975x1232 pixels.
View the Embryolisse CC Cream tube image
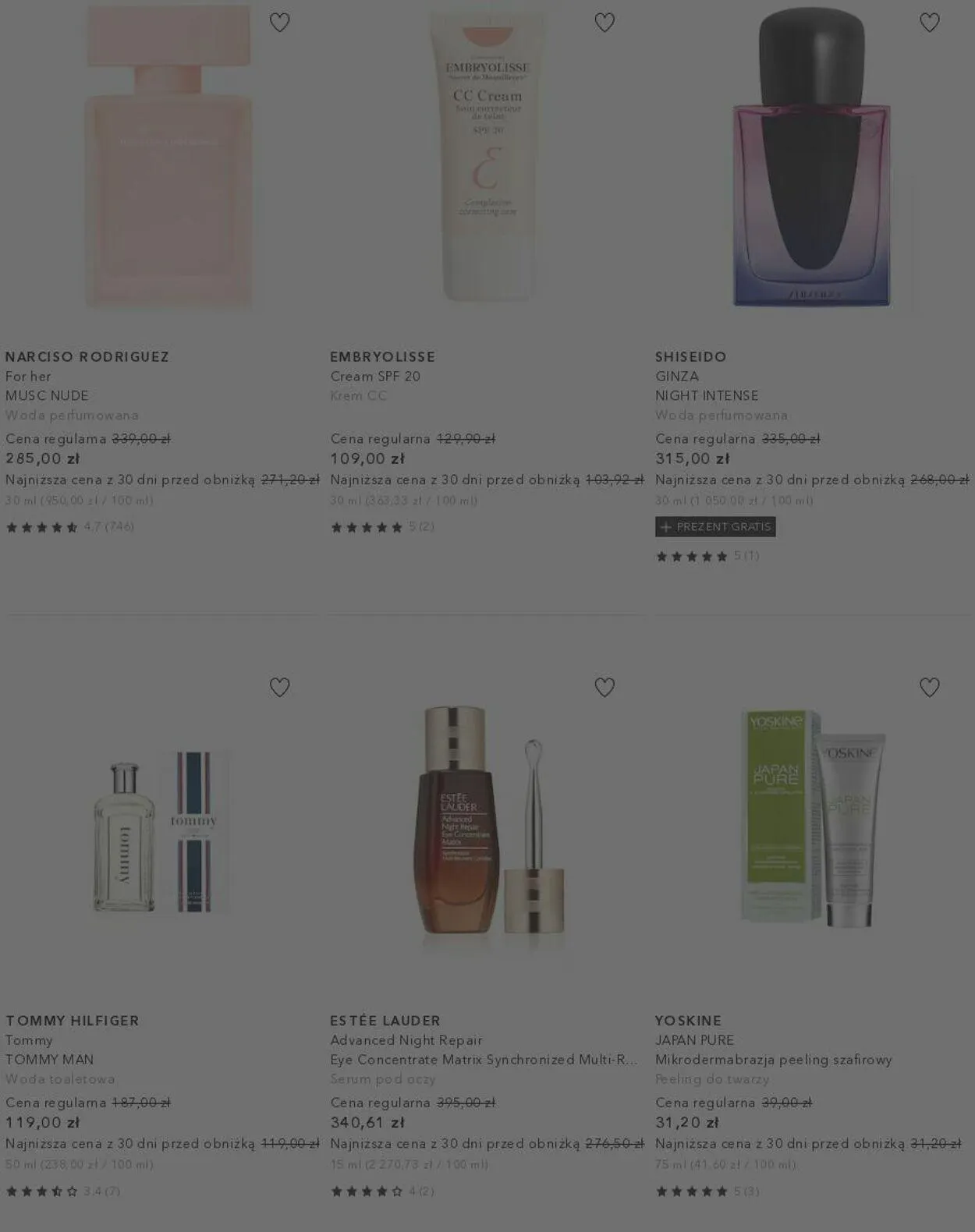[x=487, y=156]
